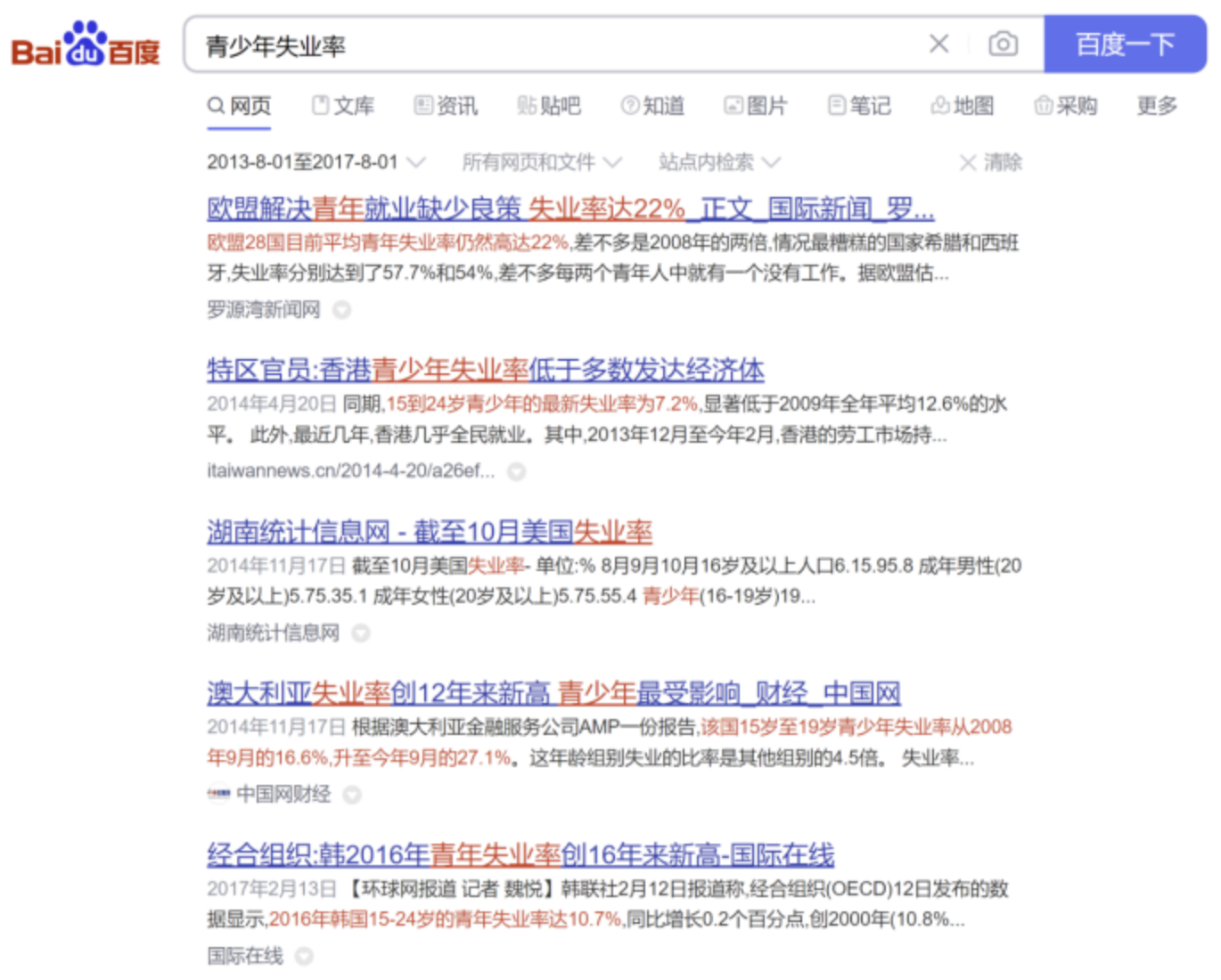Image resolution: width=1221 pixels, height=980 pixels.
Task: Expand the date range 2013-8-01至2017-8-01 dropdown
Action: coord(316,162)
